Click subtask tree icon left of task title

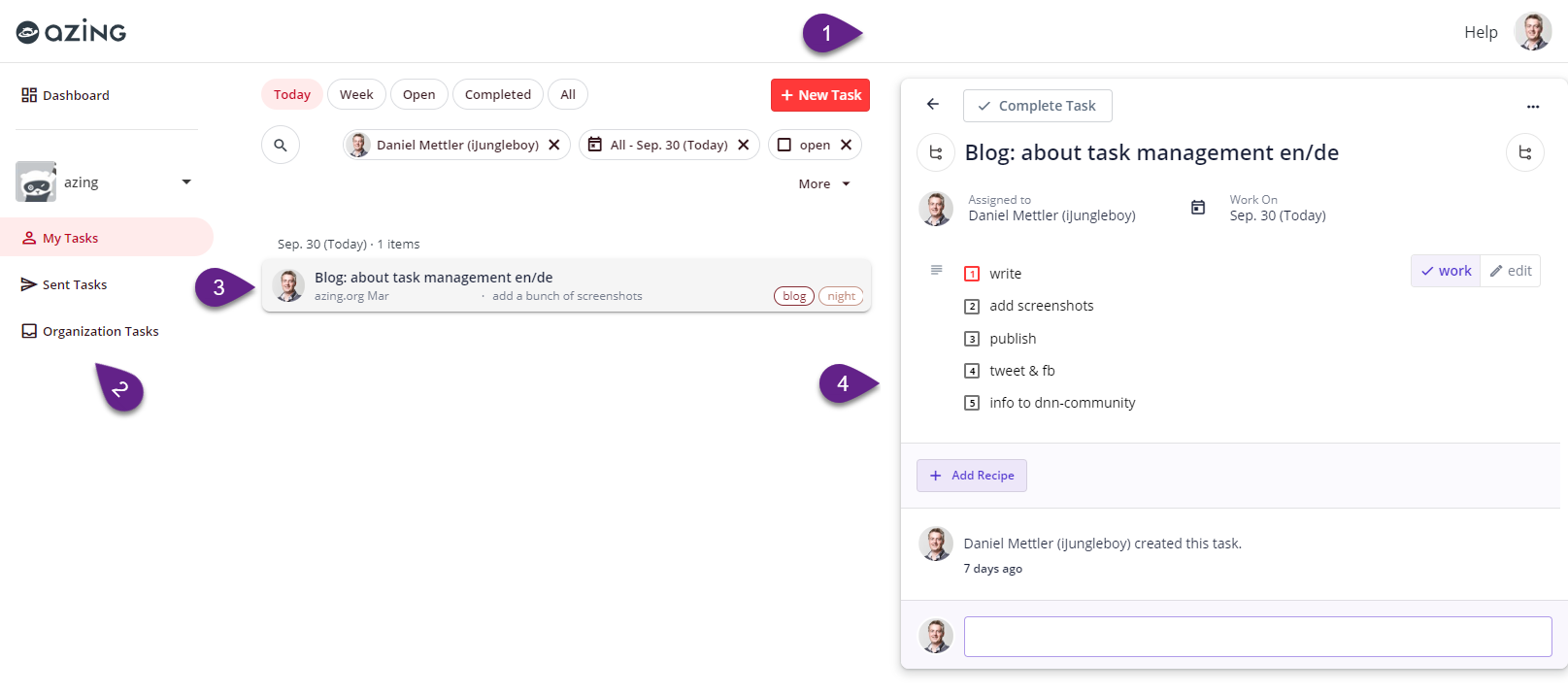[936, 152]
